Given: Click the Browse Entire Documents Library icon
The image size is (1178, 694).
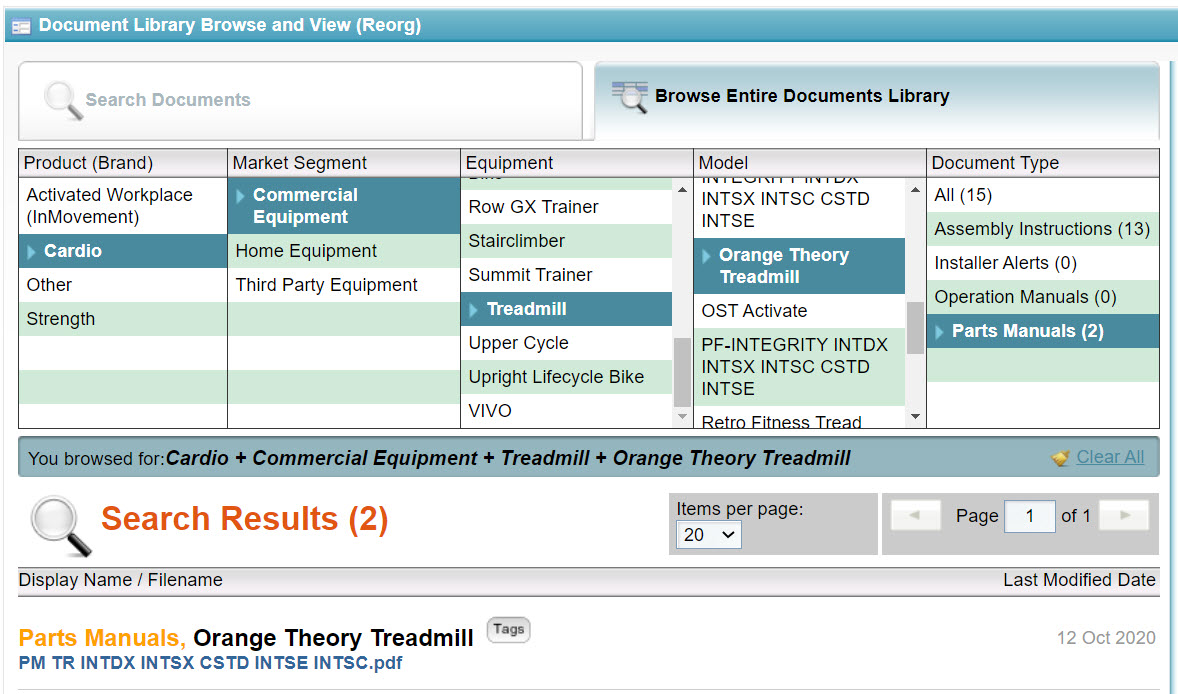Looking at the screenshot, I should 630,97.
